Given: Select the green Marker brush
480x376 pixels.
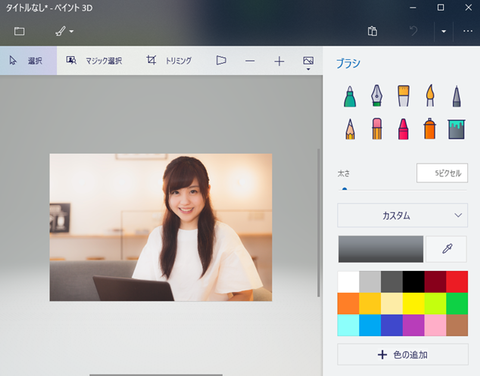Looking at the screenshot, I should point(350,96).
